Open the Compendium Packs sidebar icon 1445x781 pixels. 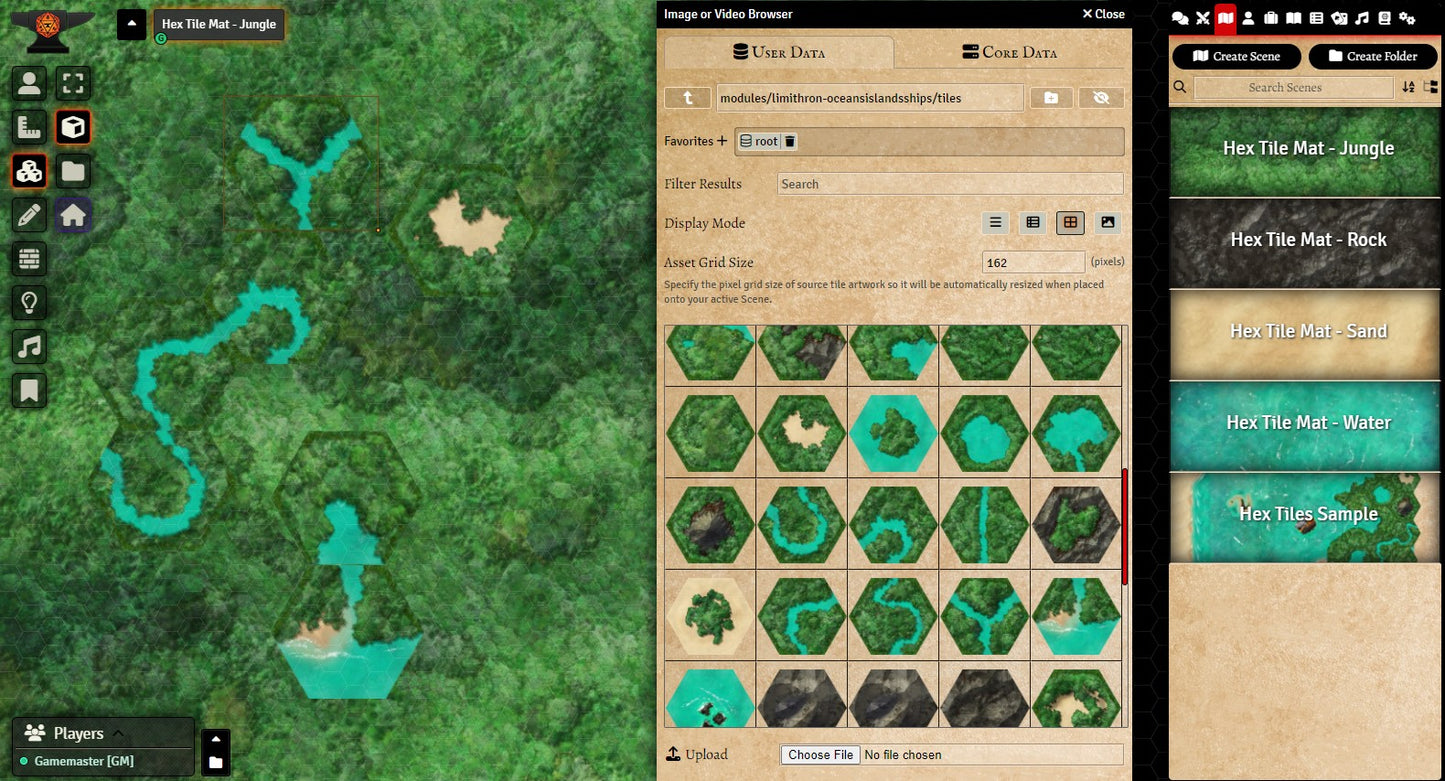pos(1384,18)
